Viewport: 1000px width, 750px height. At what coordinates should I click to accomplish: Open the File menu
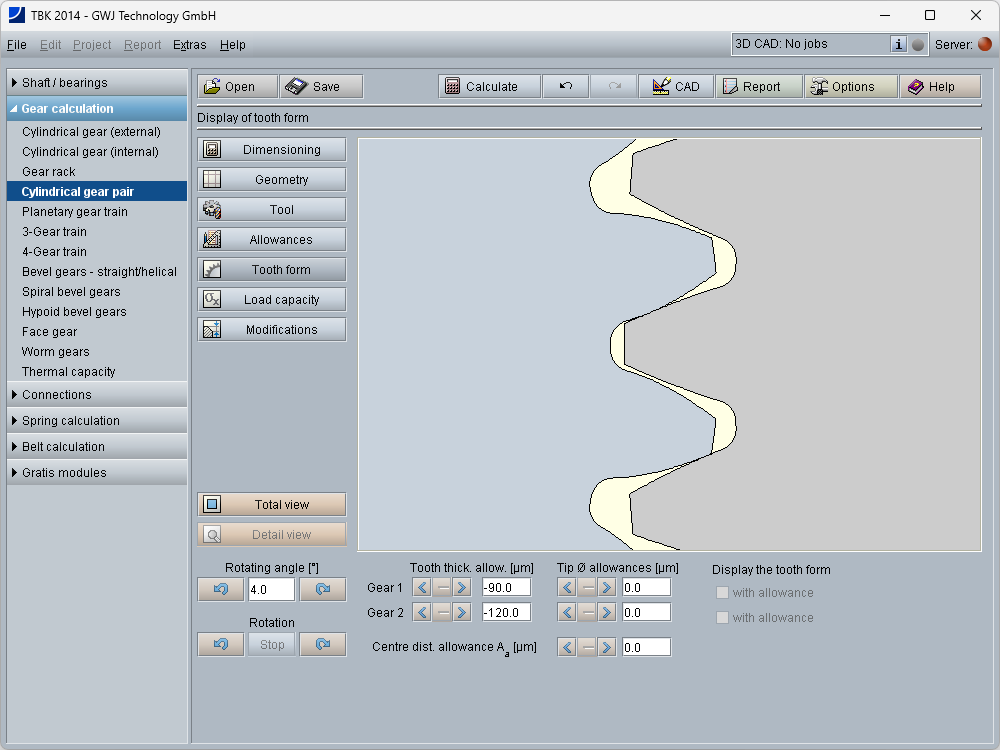16,45
